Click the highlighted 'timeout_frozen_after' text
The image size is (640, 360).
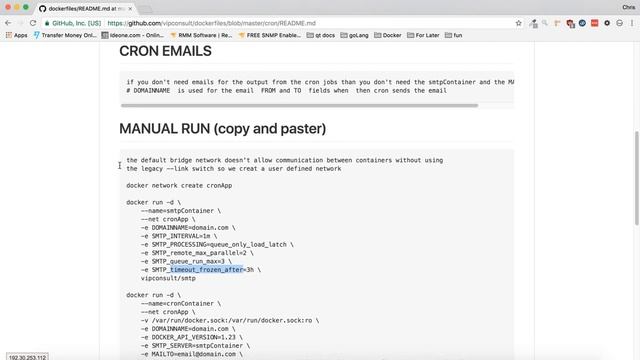click(x=207, y=270)
